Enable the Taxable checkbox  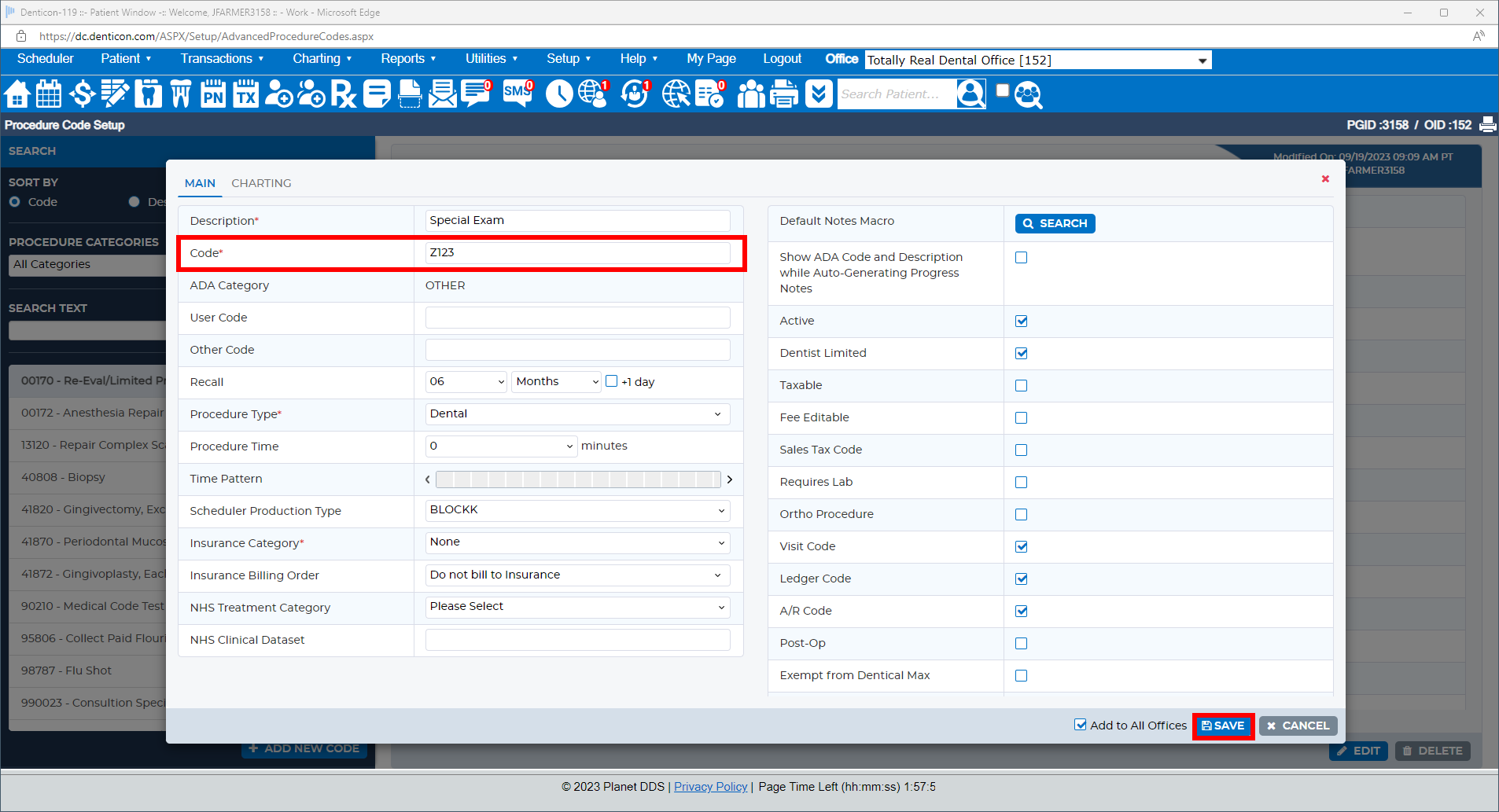pos(1021,385)
